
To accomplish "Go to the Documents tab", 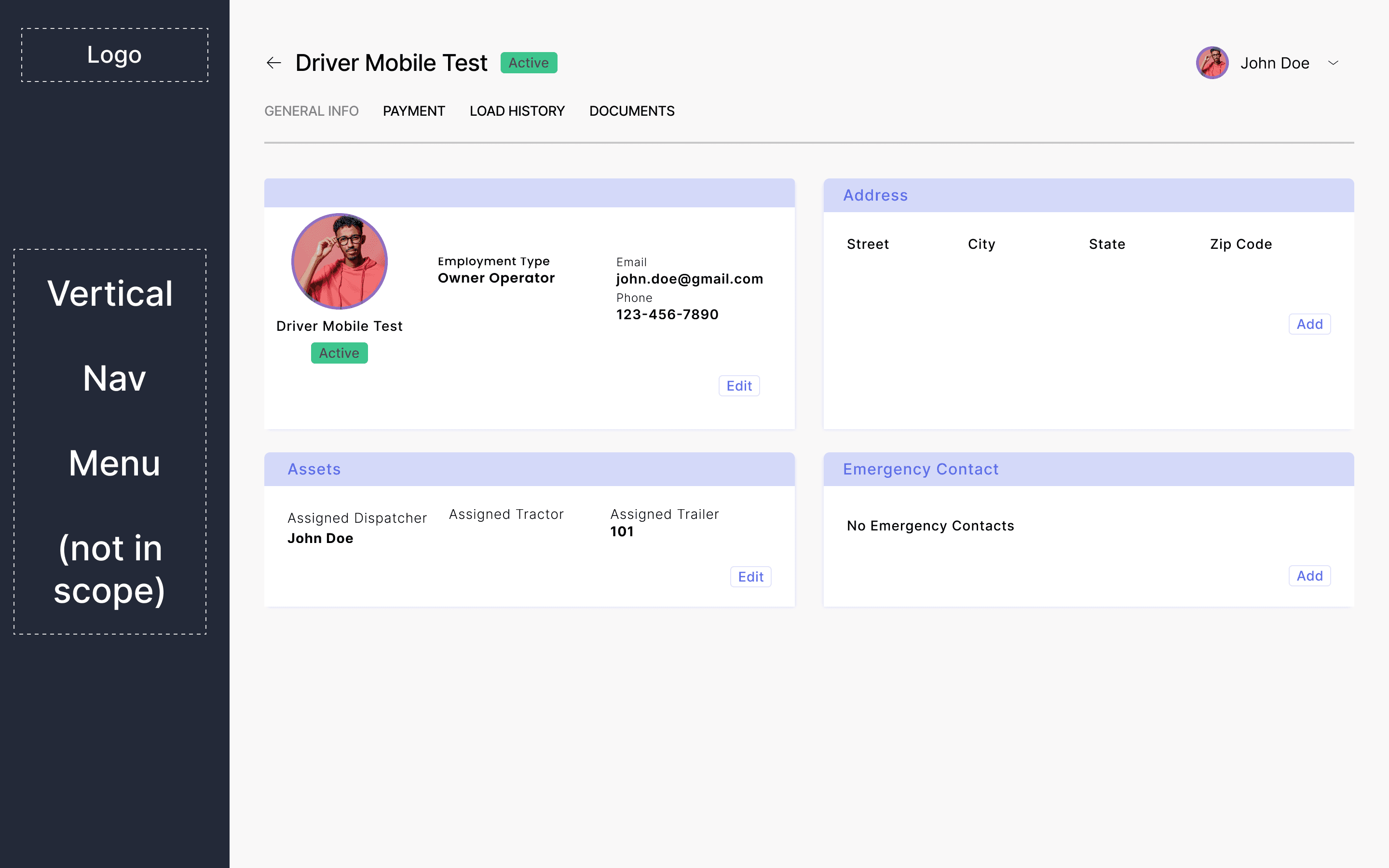I will (x=631, y=111).
